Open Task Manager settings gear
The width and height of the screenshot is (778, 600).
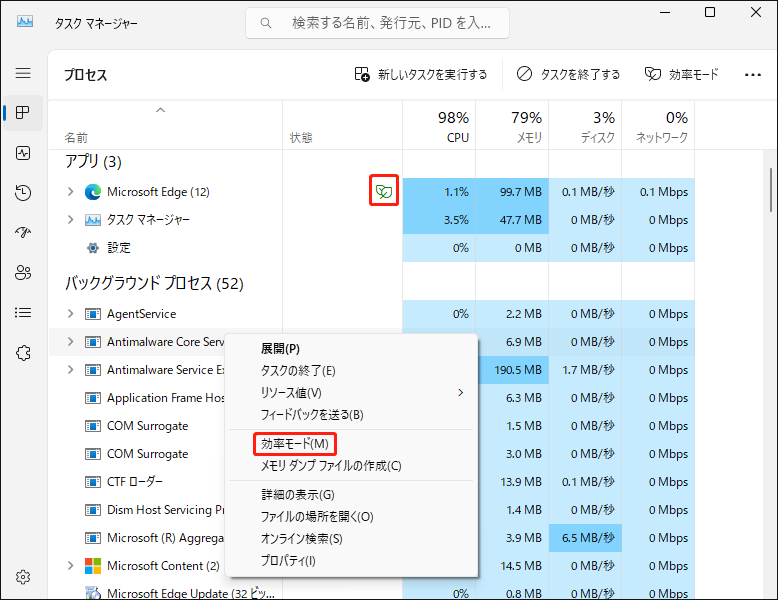pos(23,577)
